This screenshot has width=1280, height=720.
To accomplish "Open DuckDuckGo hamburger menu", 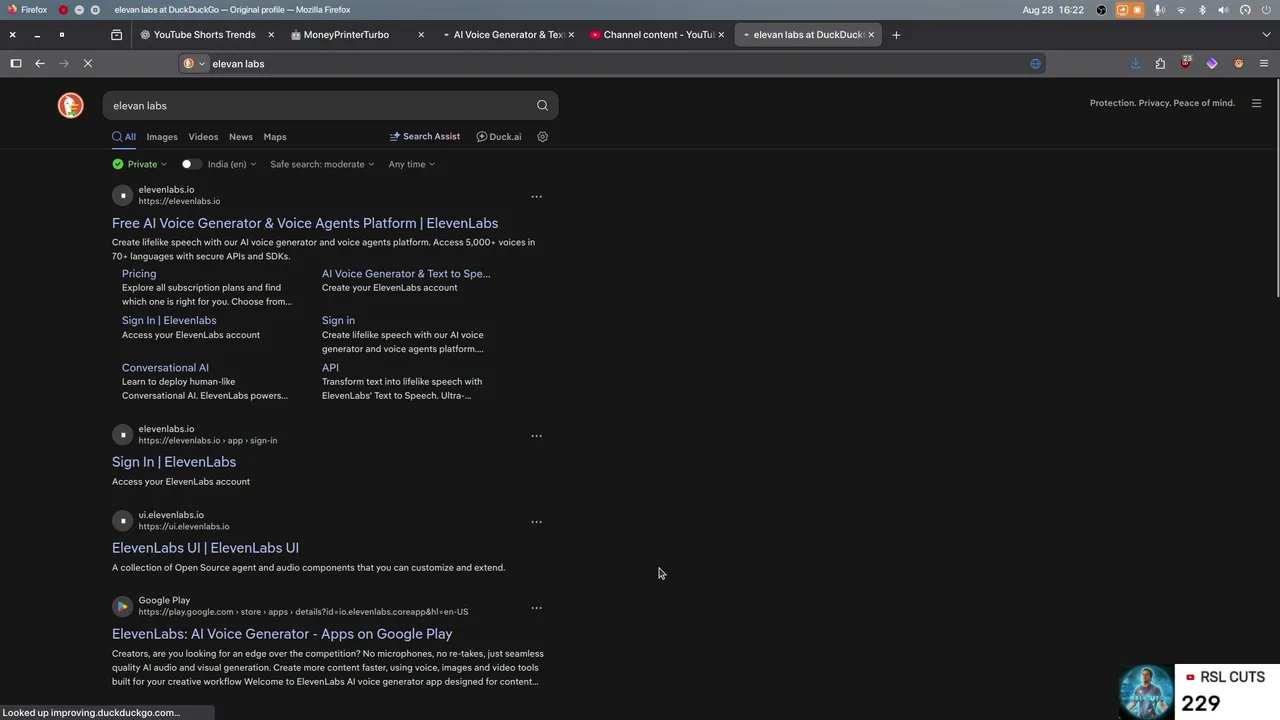I will pyautogui.click(x=1256, y=103).
